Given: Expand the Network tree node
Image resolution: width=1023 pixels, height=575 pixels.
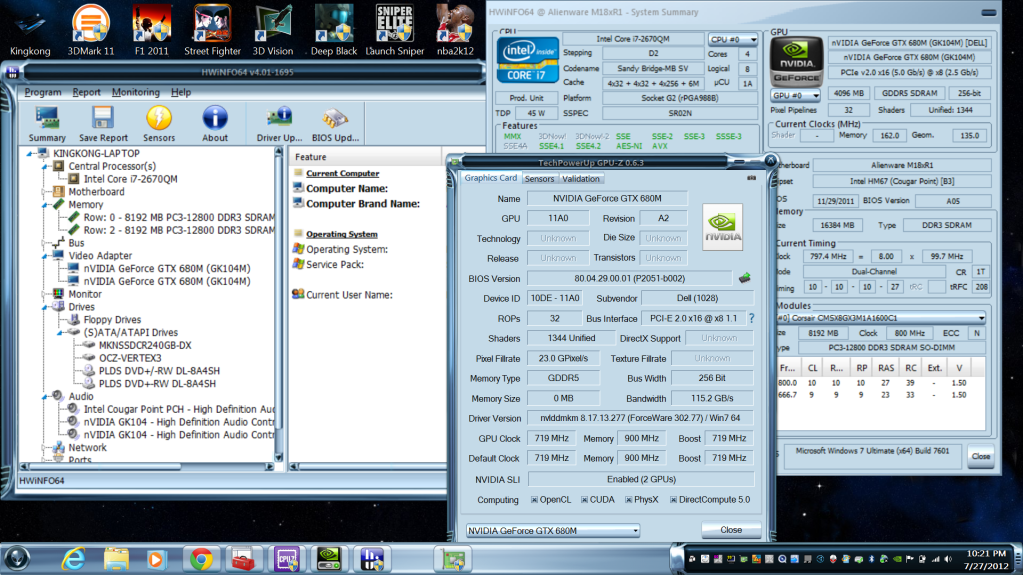Looking at the screenshot, I should pyautogui.click(x=45, y=448).
